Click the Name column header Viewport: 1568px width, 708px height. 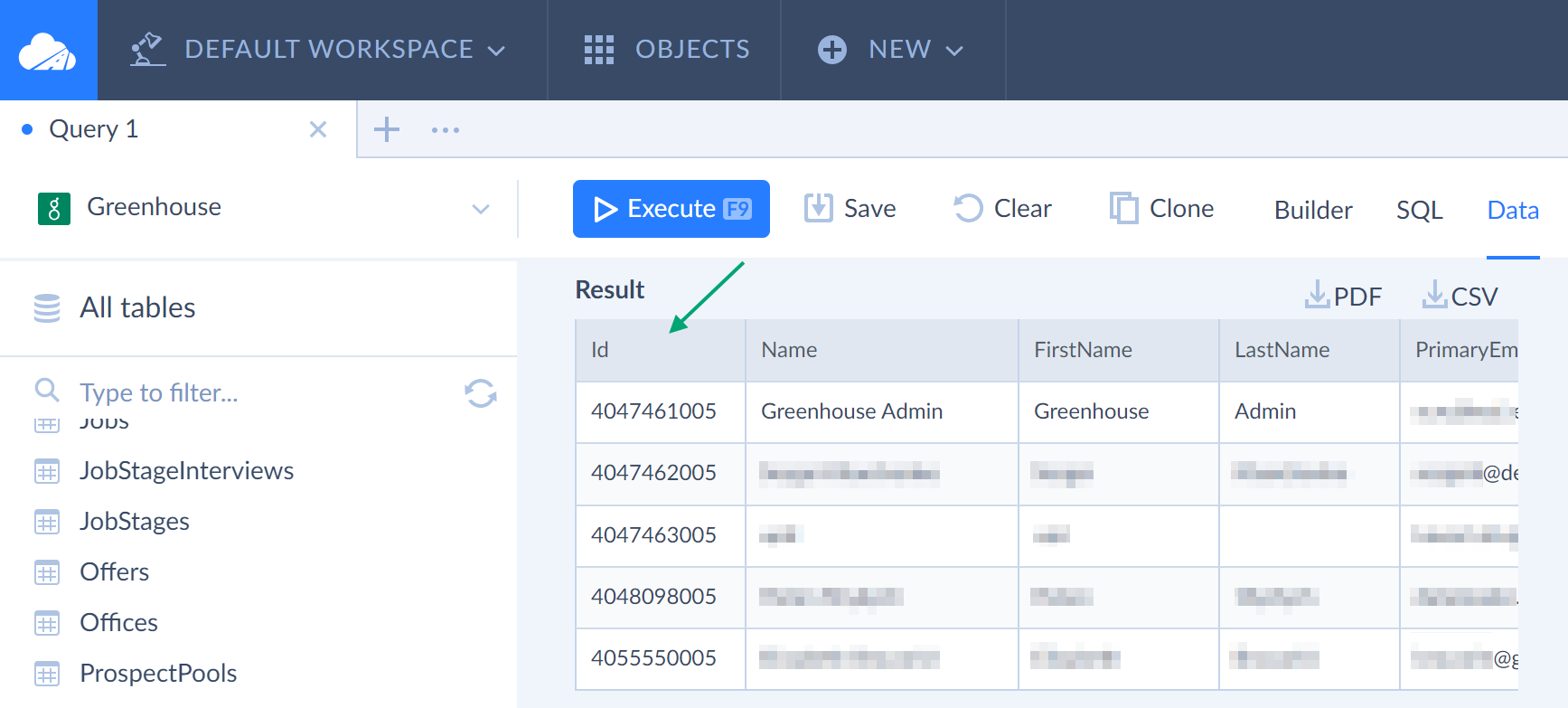click(x=882, y=350)
